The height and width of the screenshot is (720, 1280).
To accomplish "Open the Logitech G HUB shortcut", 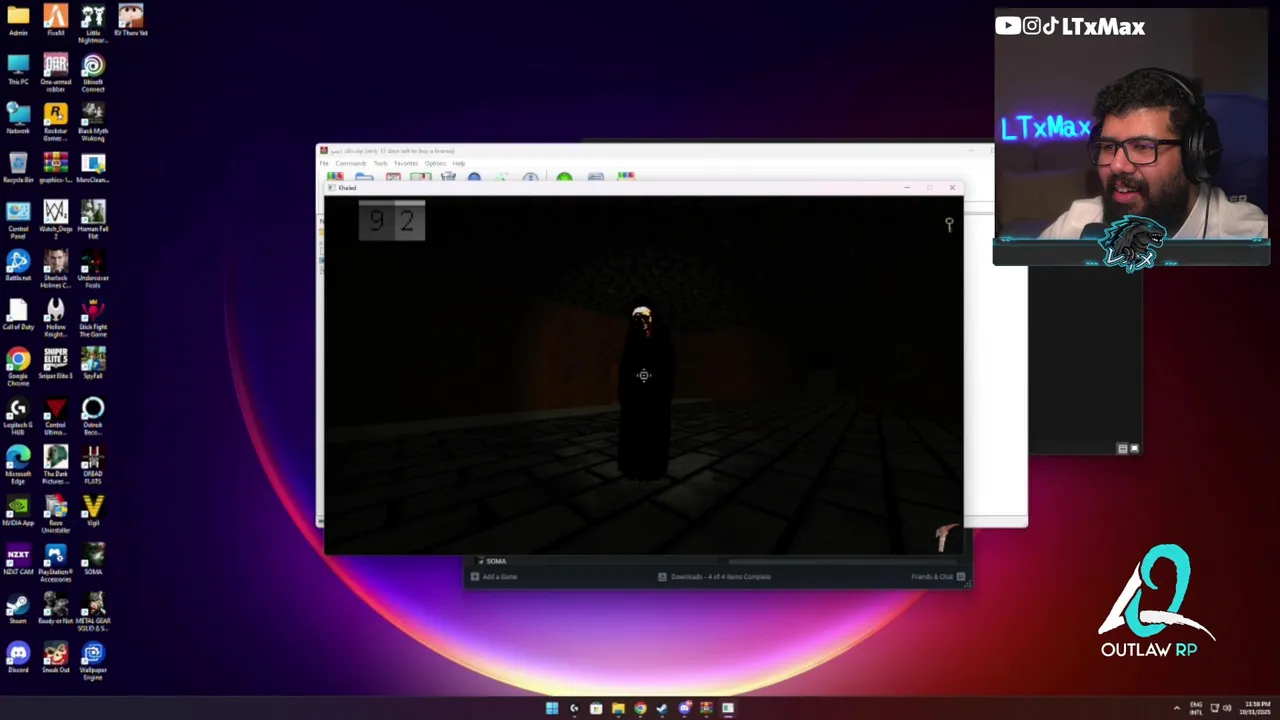I will (x=18, y=415).
